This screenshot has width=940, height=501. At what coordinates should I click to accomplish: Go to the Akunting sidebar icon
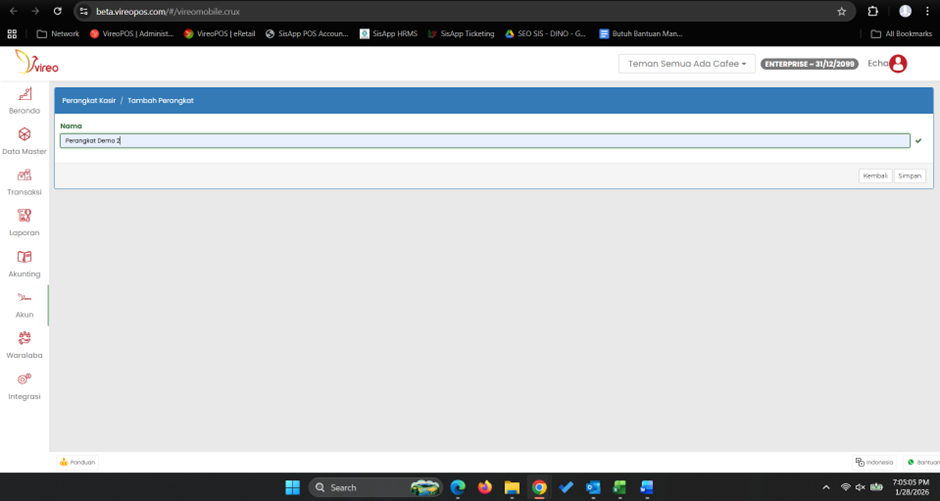tap(24, 257)
